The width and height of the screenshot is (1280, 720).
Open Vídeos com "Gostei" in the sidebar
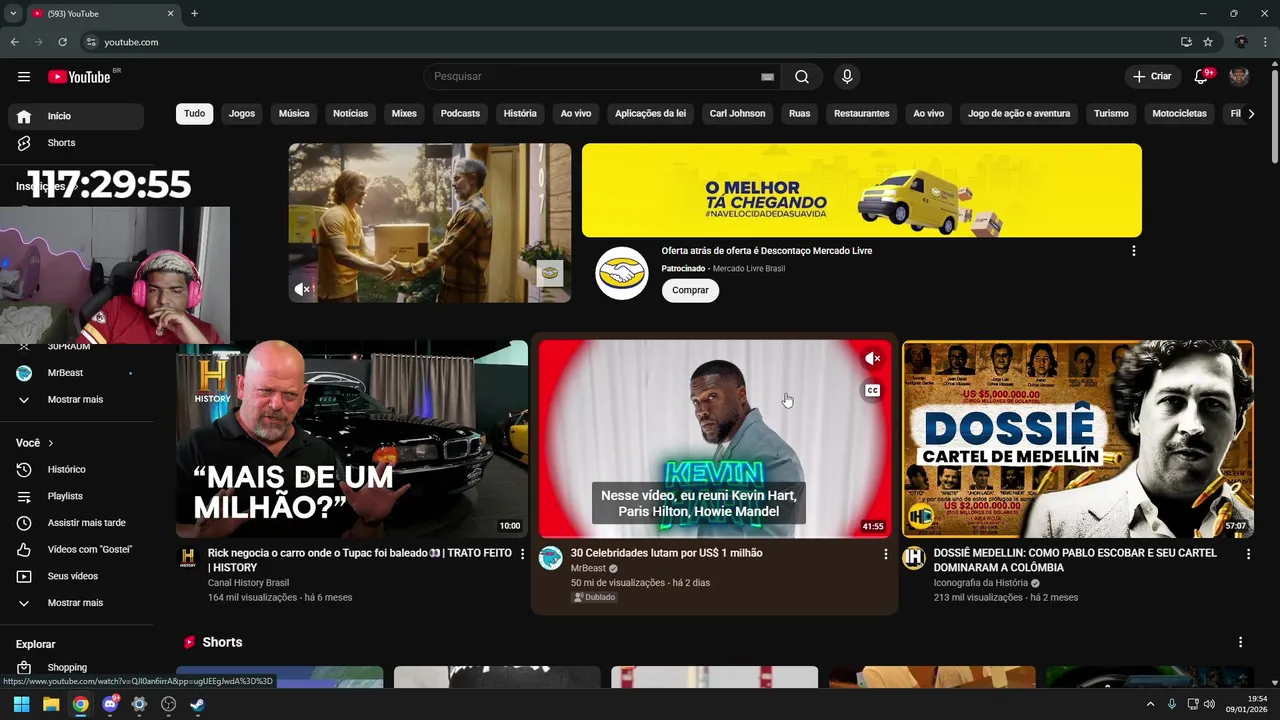tap(76, 549)
